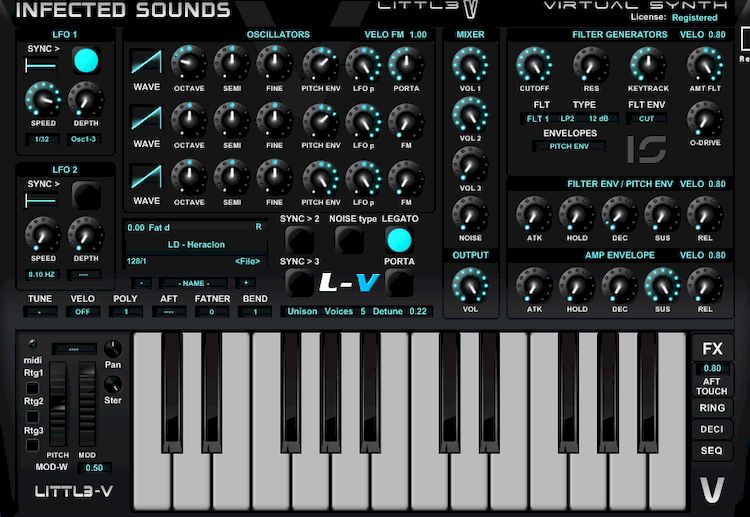The width and height of the screenshot is (750, 517).
Task: Check the Rtg2 checkbox
Action: point(32,417)
